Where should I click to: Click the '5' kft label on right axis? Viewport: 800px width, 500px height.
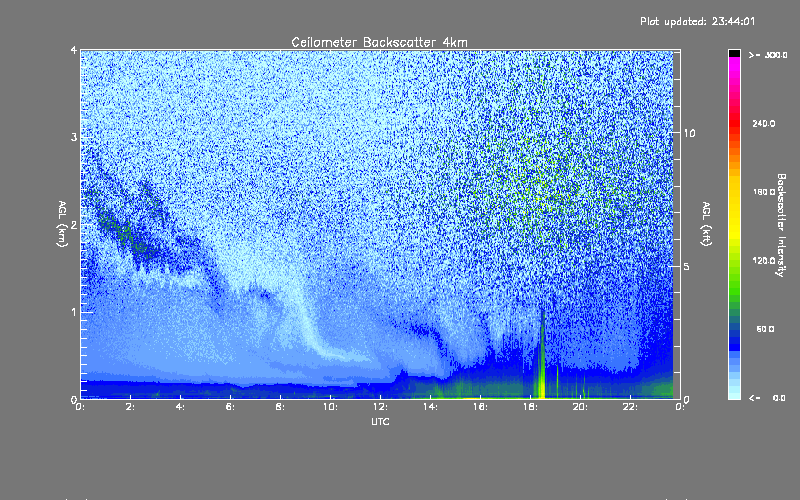686,266
